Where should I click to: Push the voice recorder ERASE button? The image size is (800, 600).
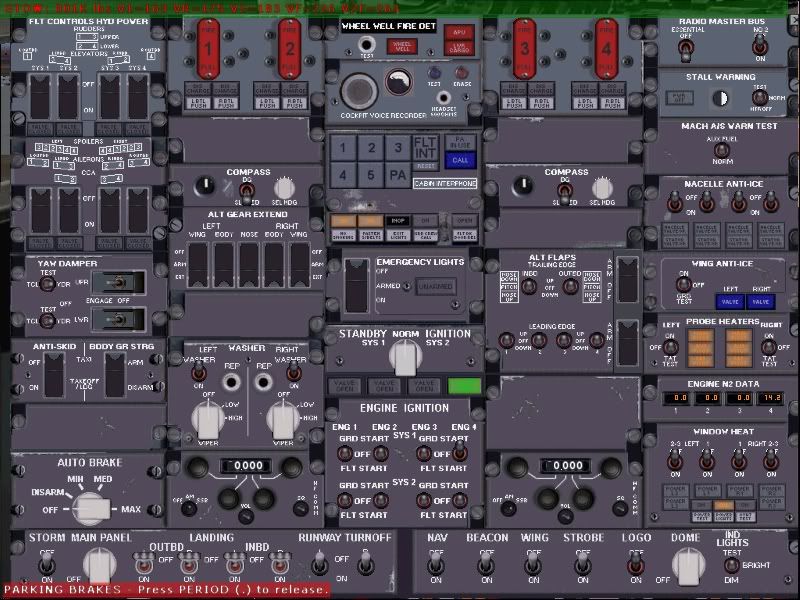click(x=462, y=72)
